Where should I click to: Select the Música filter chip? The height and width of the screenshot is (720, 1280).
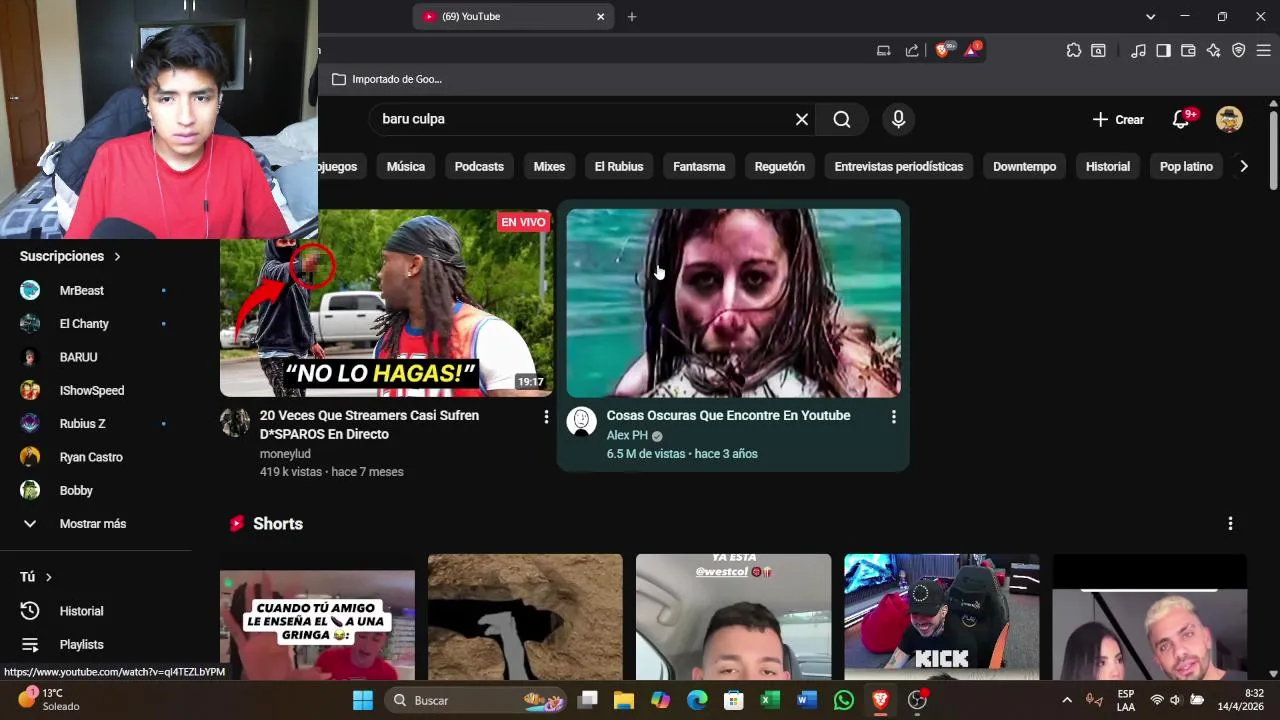click(406, 167)
